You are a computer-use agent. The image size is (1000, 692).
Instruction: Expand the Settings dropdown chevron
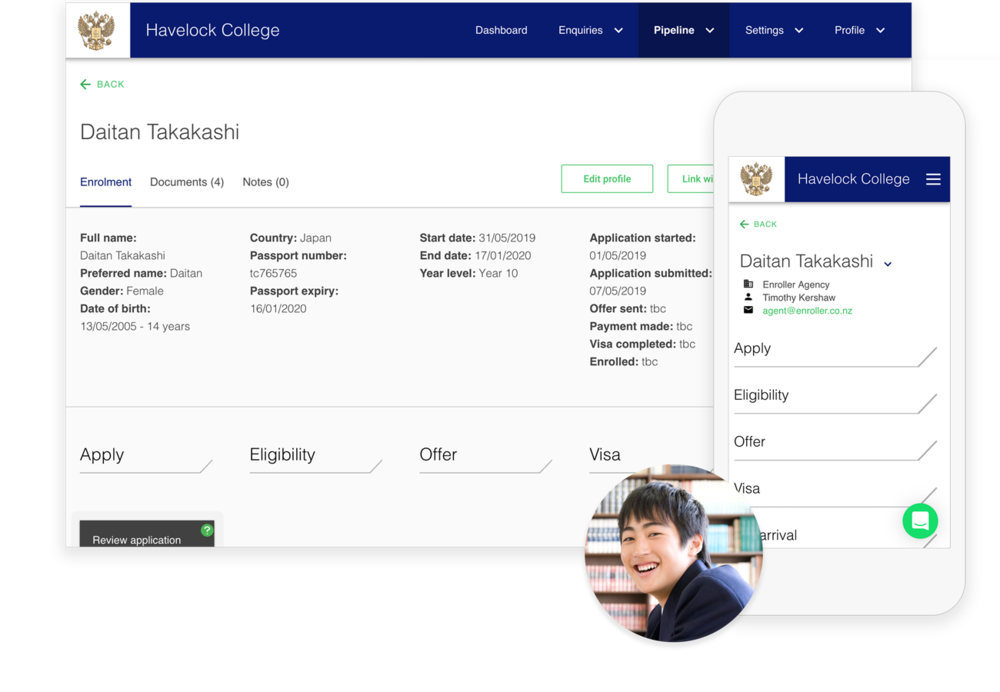[x=799, y=31]
